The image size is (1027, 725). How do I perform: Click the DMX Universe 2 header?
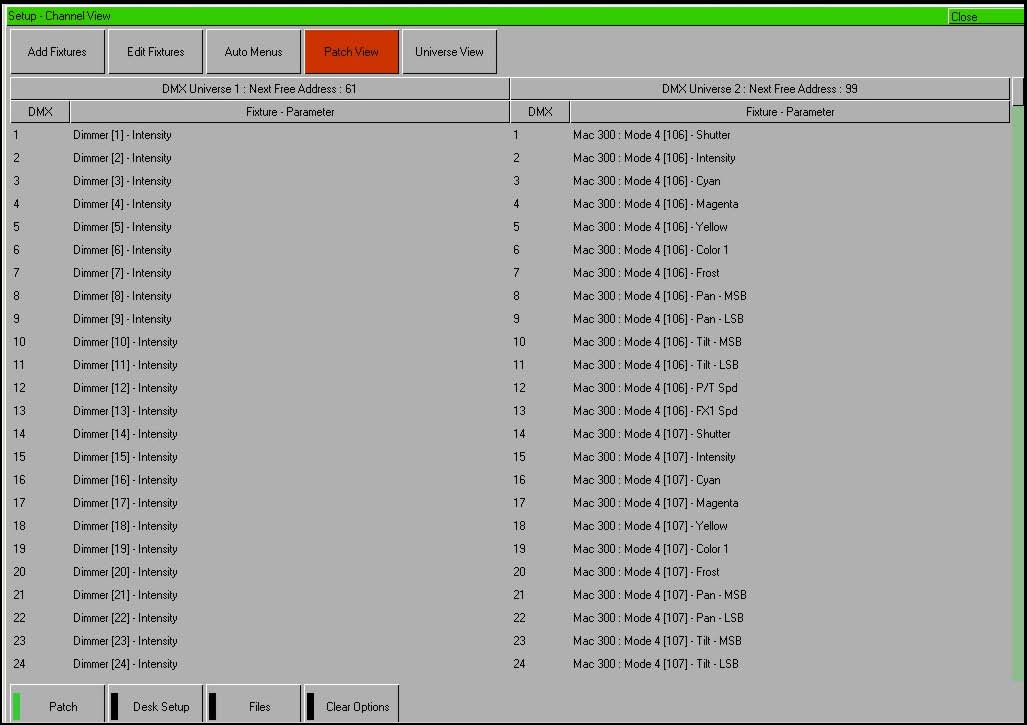(760, 88)
